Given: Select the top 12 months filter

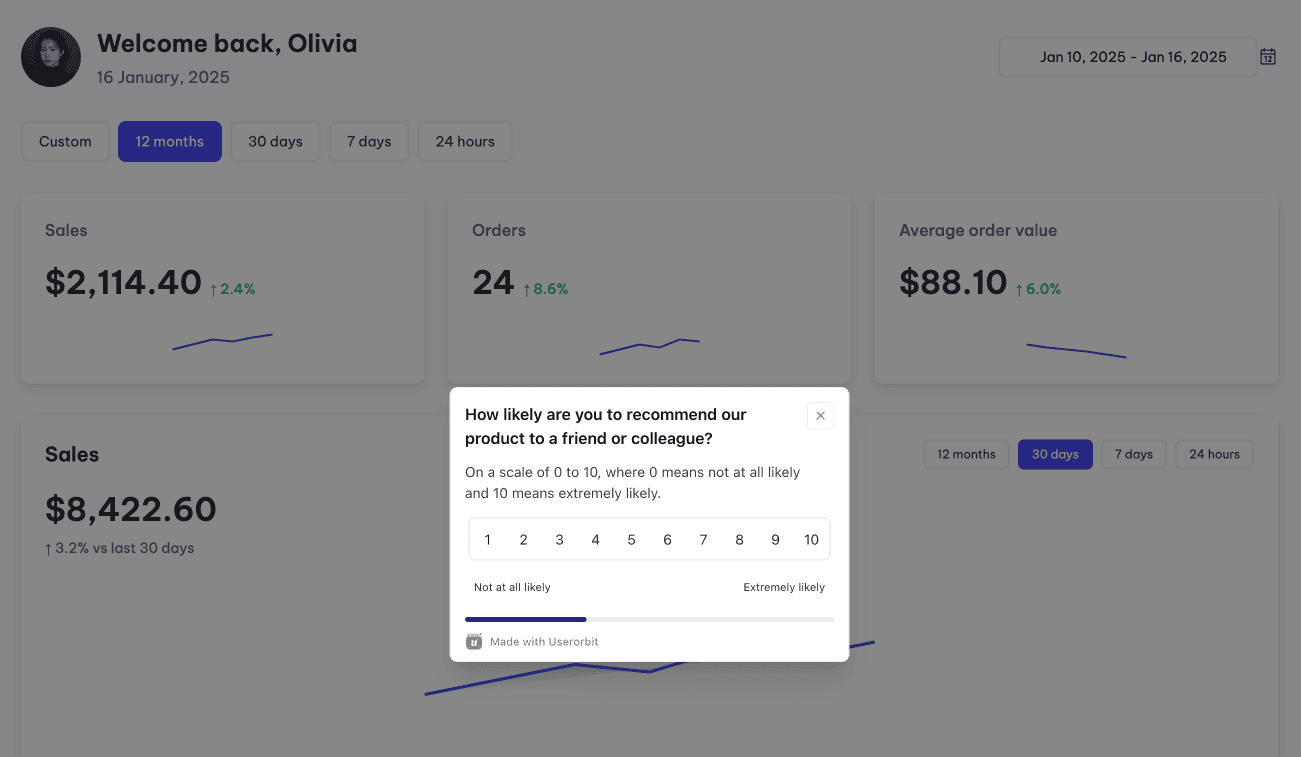Looking at the screenshot, I should (170, 142).
